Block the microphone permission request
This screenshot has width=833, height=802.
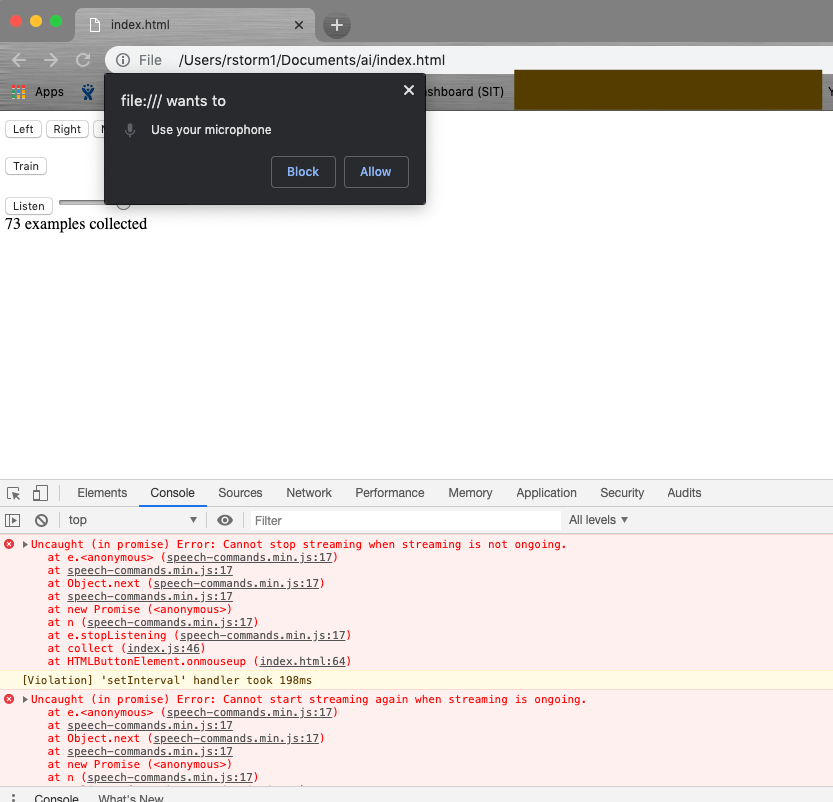pos(302,171)
